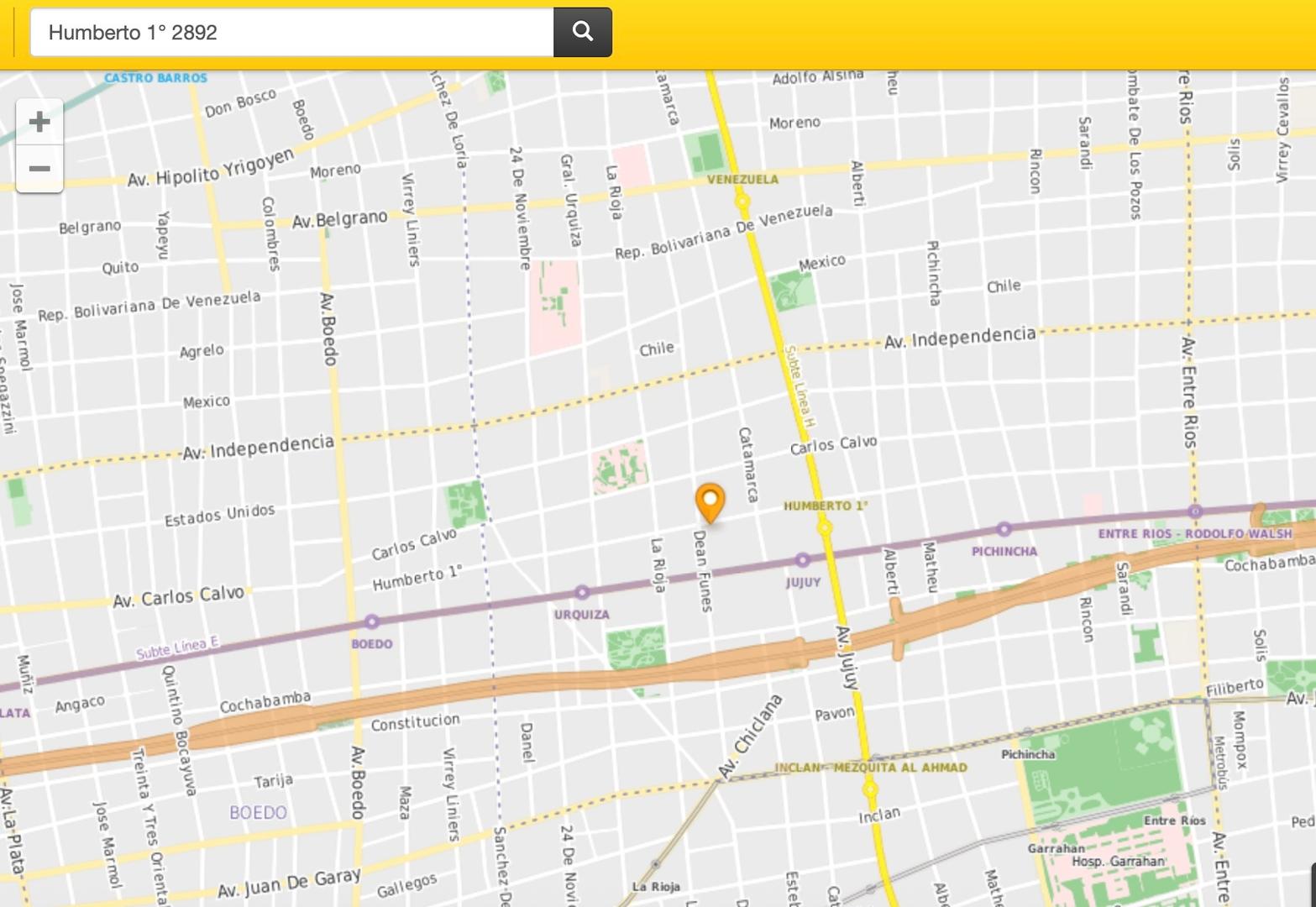Click the Subte Linea E label
1316x907 pixels.
click(x=177, y=647)
